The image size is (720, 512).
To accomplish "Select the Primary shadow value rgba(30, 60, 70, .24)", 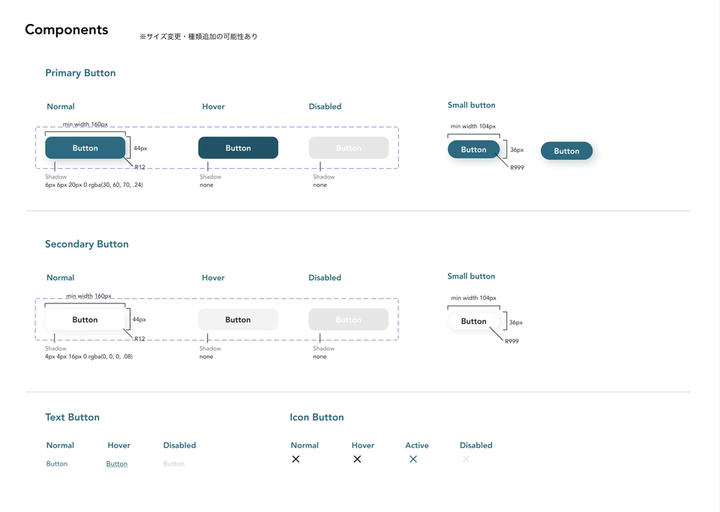I will pos(94,185).
